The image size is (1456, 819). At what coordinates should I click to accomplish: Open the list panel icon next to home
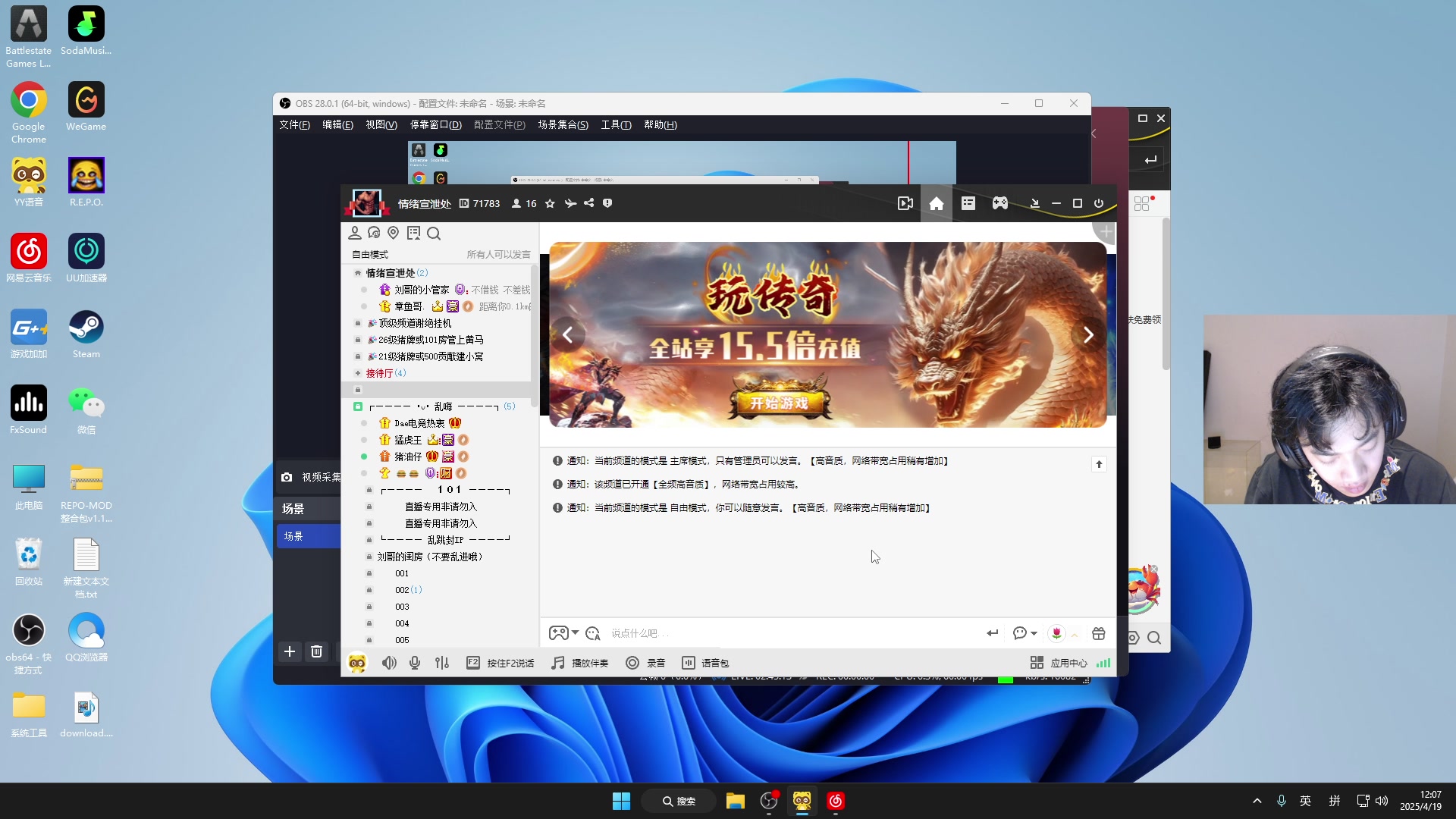(x=968, y=203)
